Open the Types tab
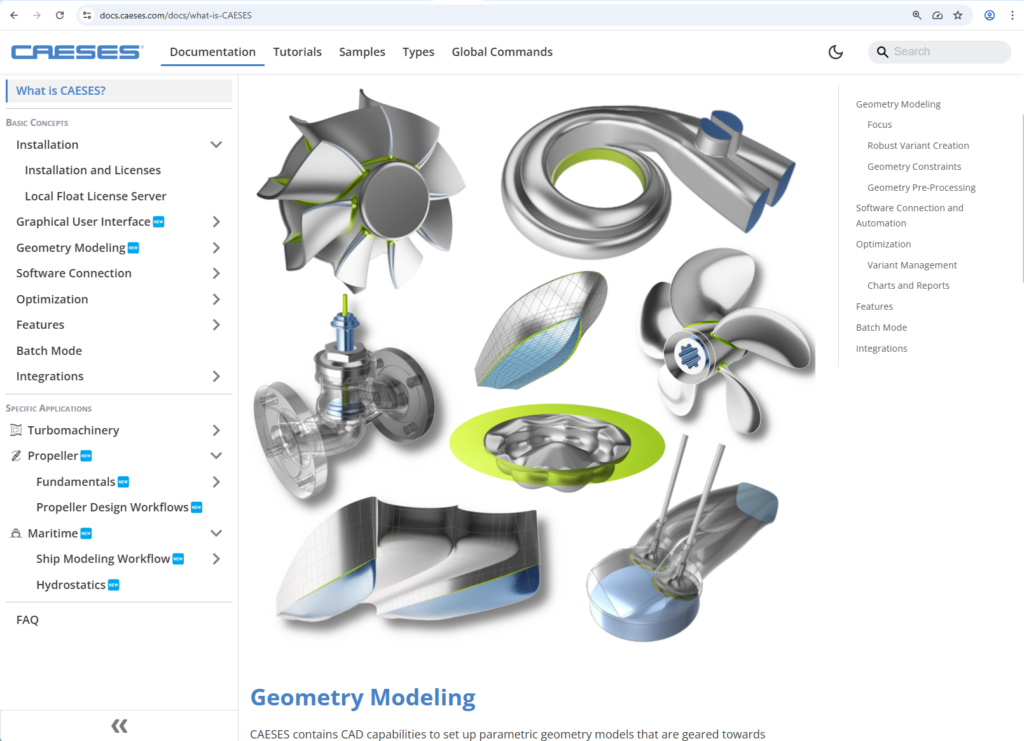 [x=418, y=52]
